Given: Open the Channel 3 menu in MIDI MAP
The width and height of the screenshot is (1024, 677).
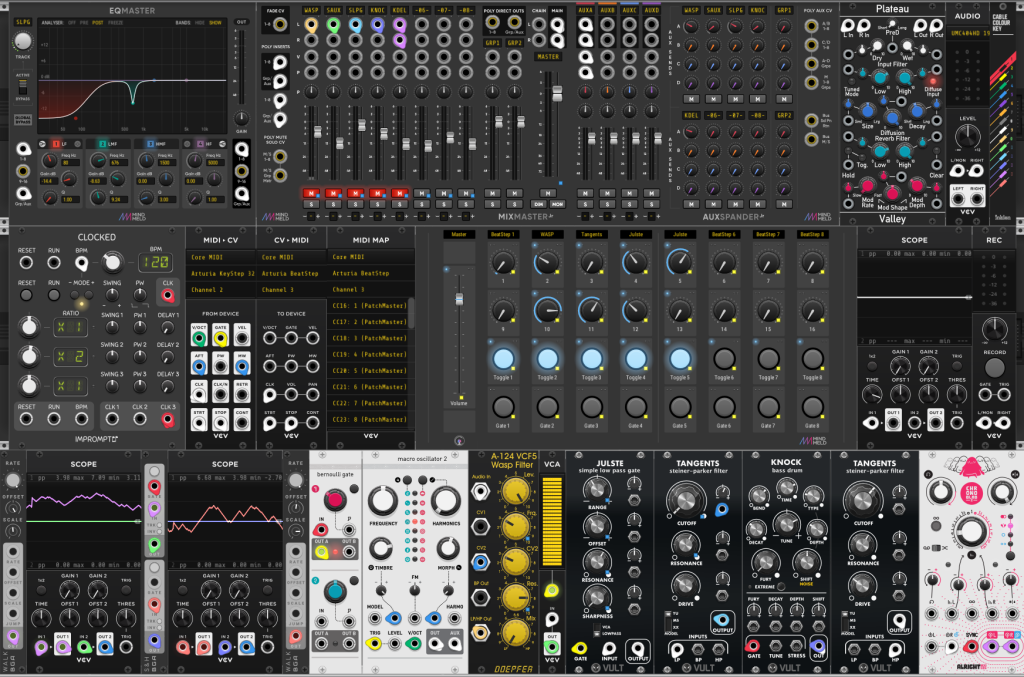Looking at the screenshot, I should point(370,290).
